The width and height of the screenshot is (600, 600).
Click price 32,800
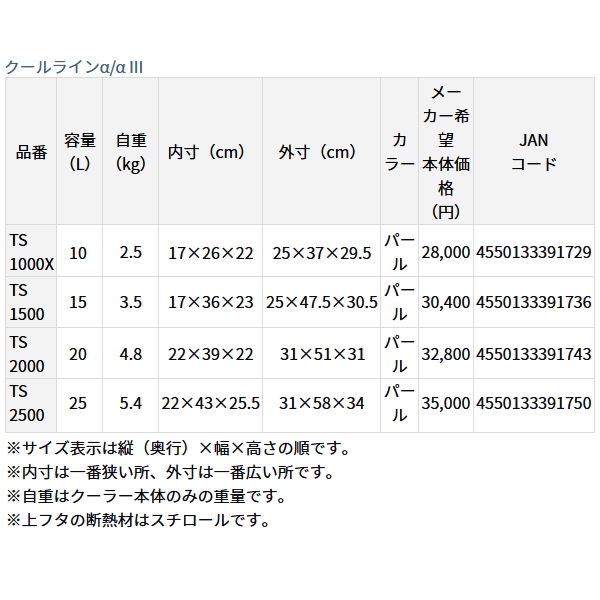(446, 354)
